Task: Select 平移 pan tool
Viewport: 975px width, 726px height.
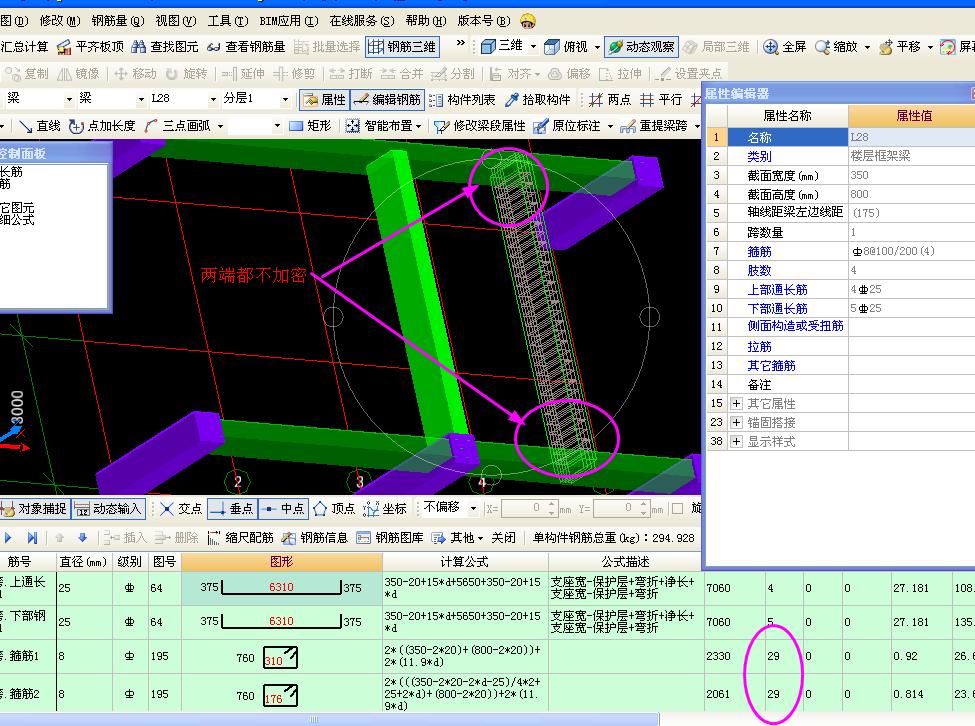Action: click(x=900, y=47)
